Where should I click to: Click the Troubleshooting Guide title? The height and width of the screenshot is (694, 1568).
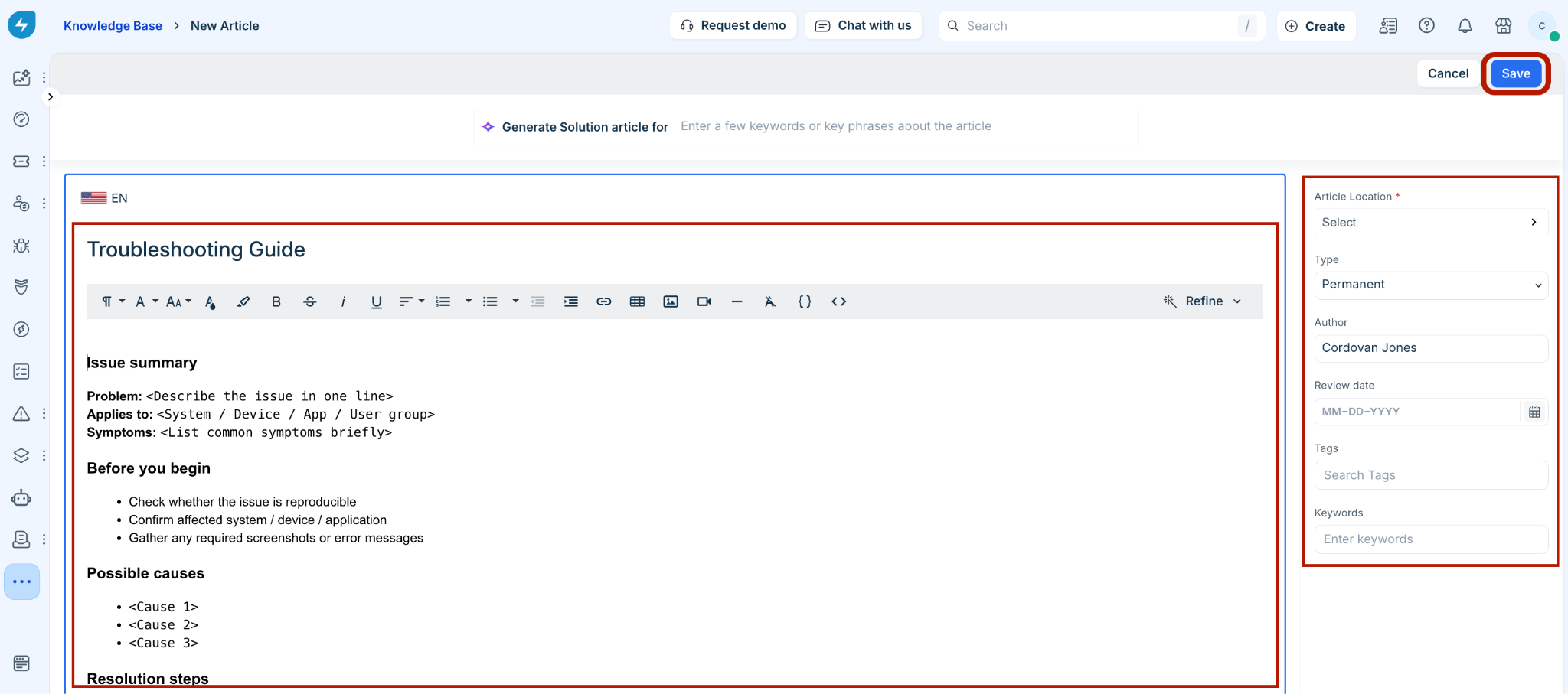tap(196, 249)
